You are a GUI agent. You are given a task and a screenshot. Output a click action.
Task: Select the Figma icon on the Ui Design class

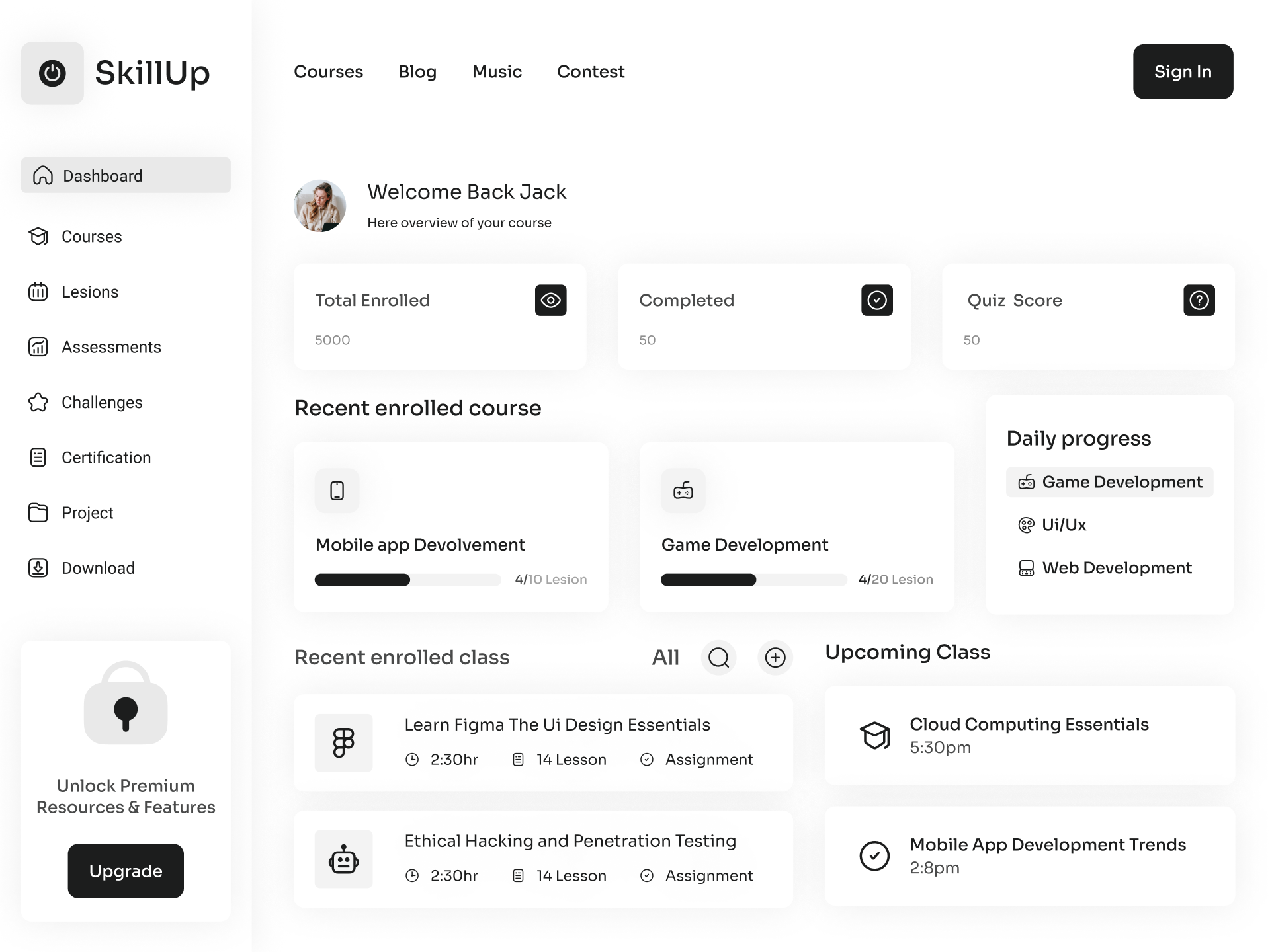[343, 742]
